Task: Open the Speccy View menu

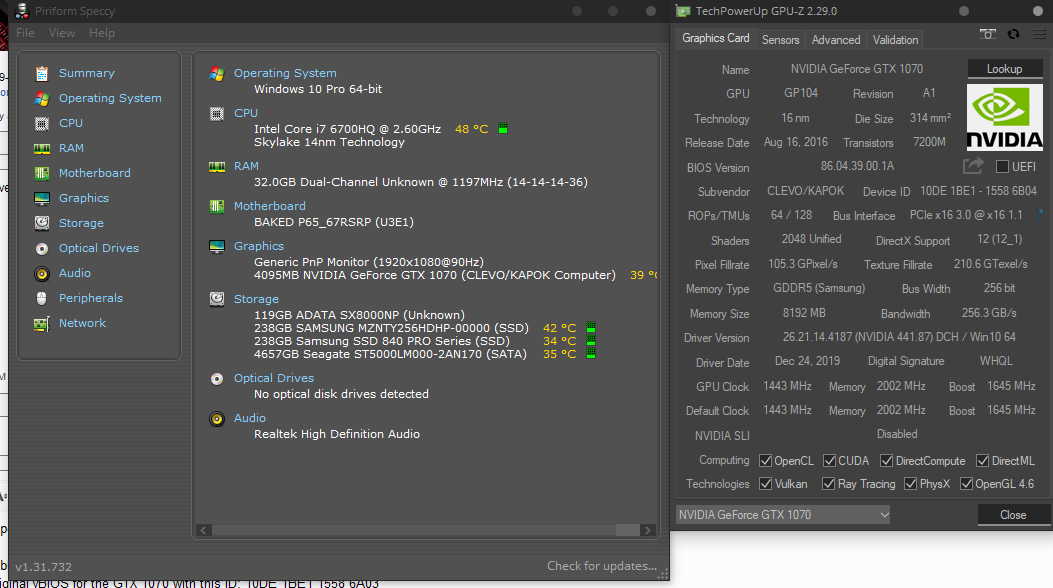Action: click(x=62, y=33)
